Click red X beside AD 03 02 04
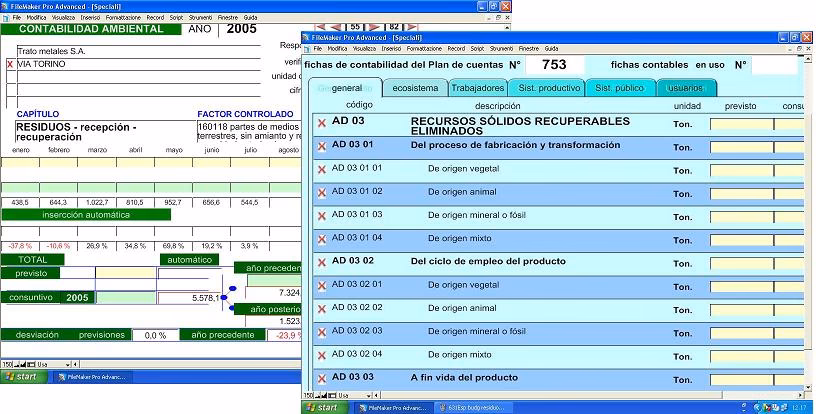 (322, 356)
